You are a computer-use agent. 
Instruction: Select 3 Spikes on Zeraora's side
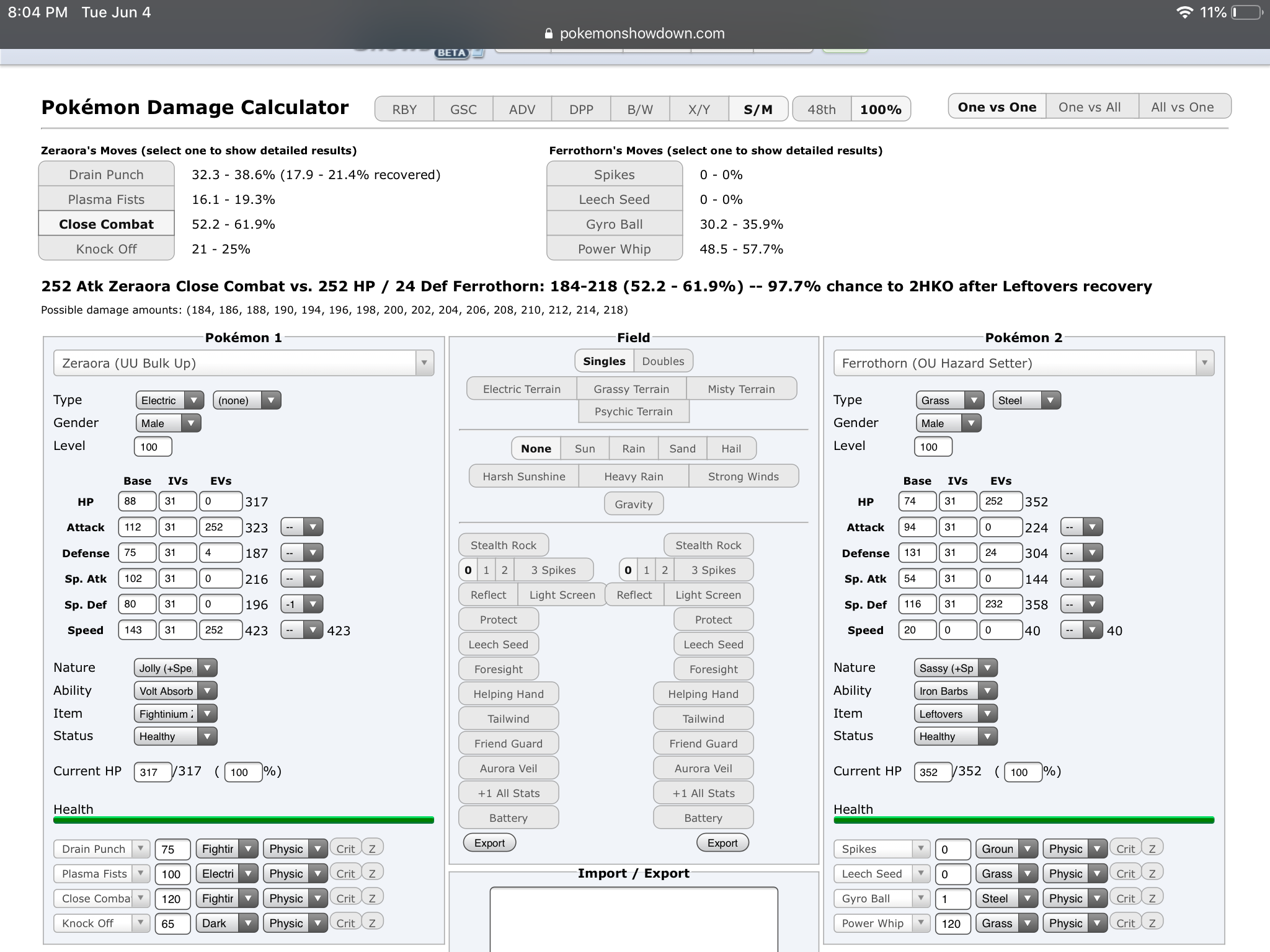[553, 570]
